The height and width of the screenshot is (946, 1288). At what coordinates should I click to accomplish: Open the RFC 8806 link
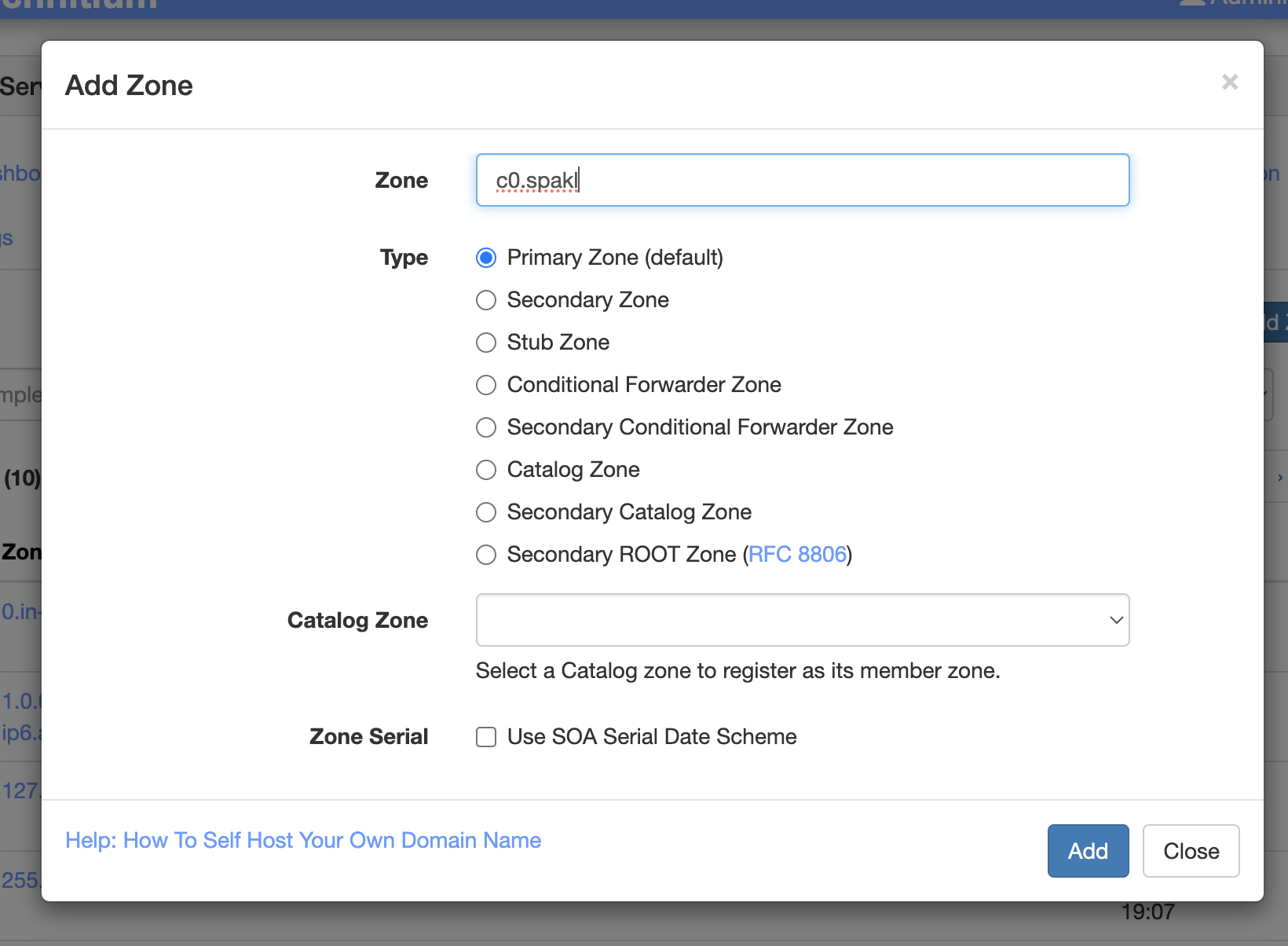click(797, 555)
